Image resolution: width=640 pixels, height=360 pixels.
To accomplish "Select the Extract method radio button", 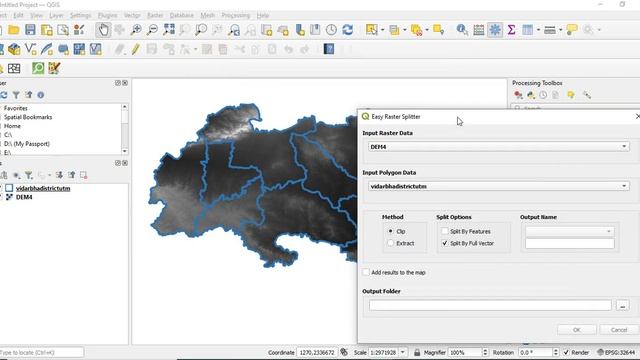I will click(391, 243).
